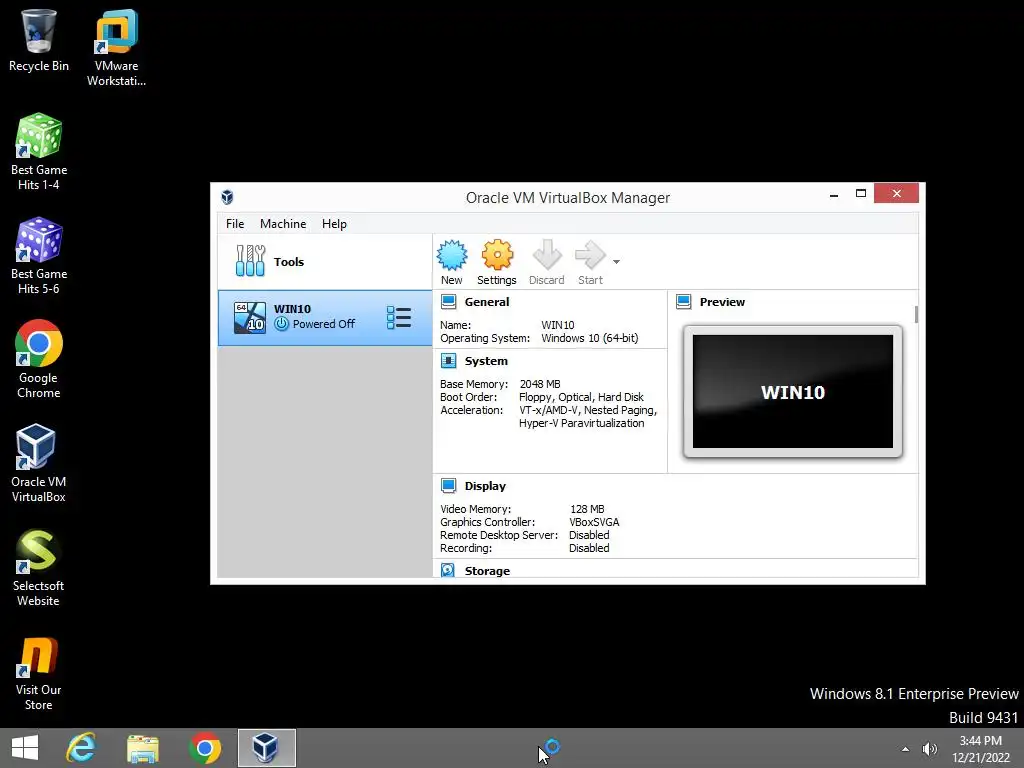Click the Hyper-V Paravirtualization text
The width and height of the screenshot is (1024, 768).
pos(582,423)
